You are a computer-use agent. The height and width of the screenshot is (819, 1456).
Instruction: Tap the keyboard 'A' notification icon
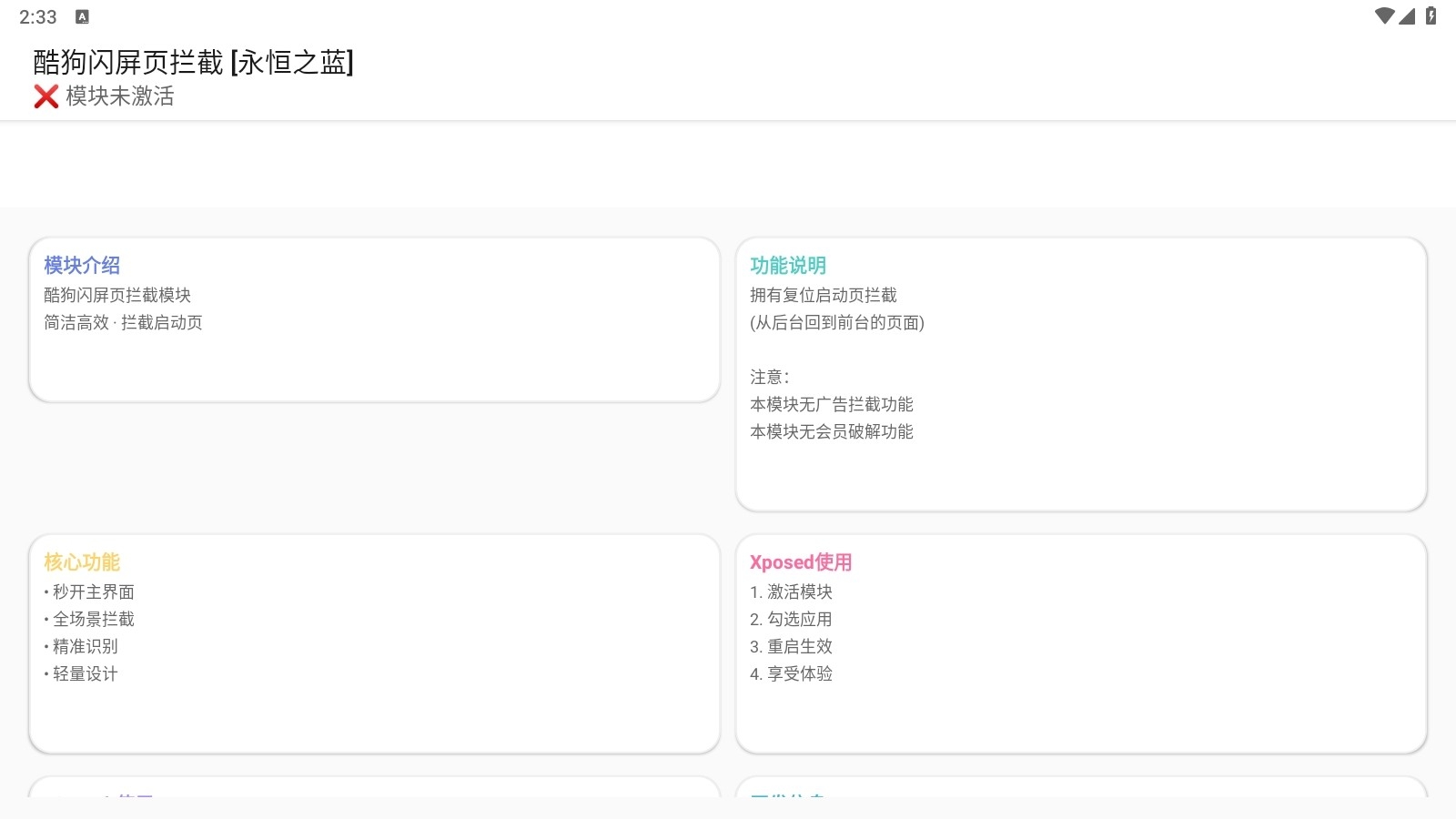(82, 17)
